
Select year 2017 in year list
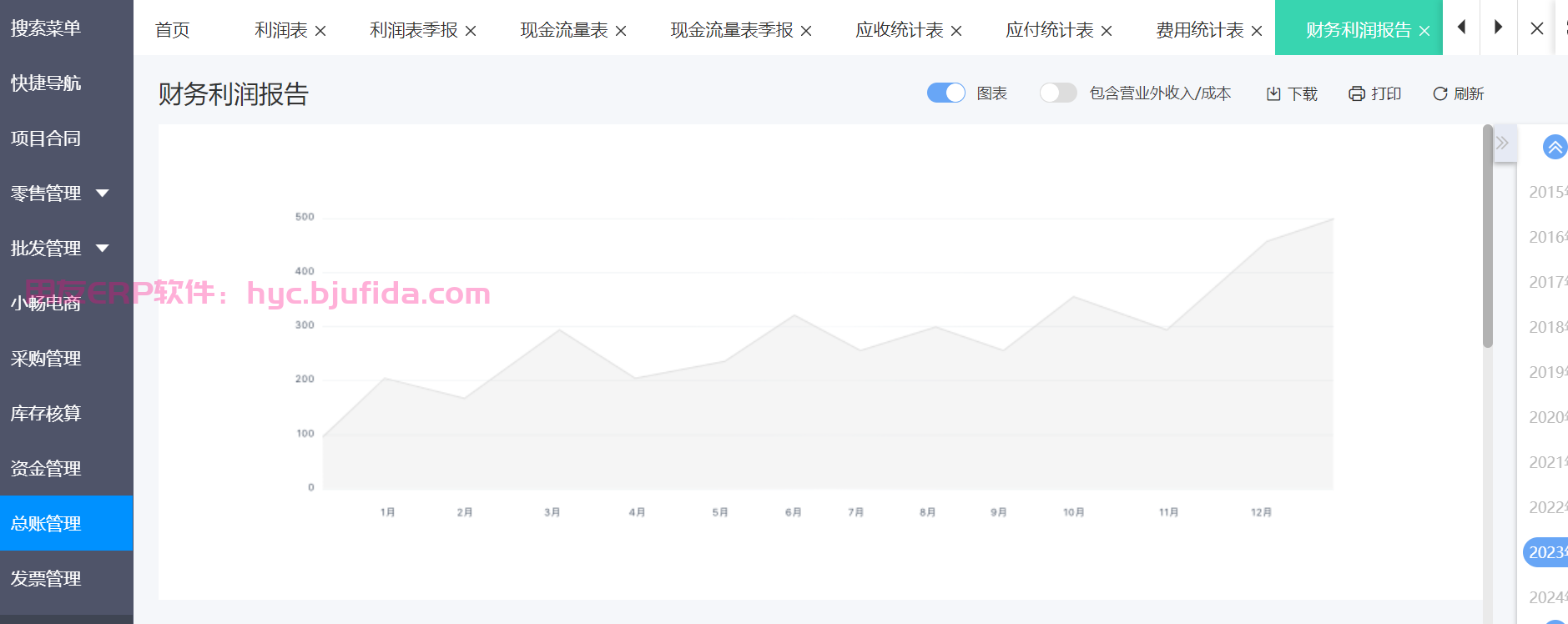(x=1548, y=282)
